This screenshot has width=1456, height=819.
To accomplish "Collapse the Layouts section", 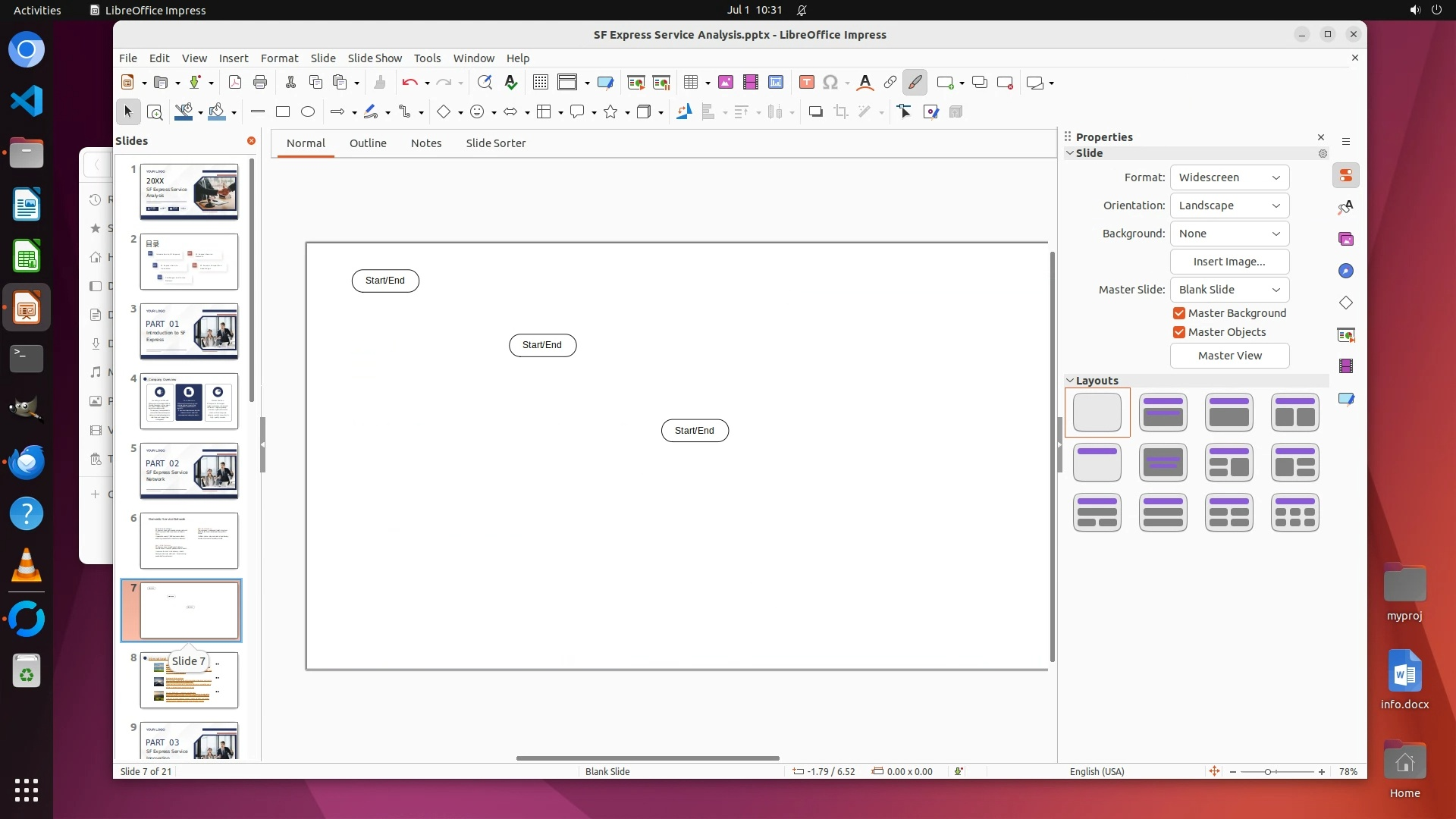I will pos(1070,381).
